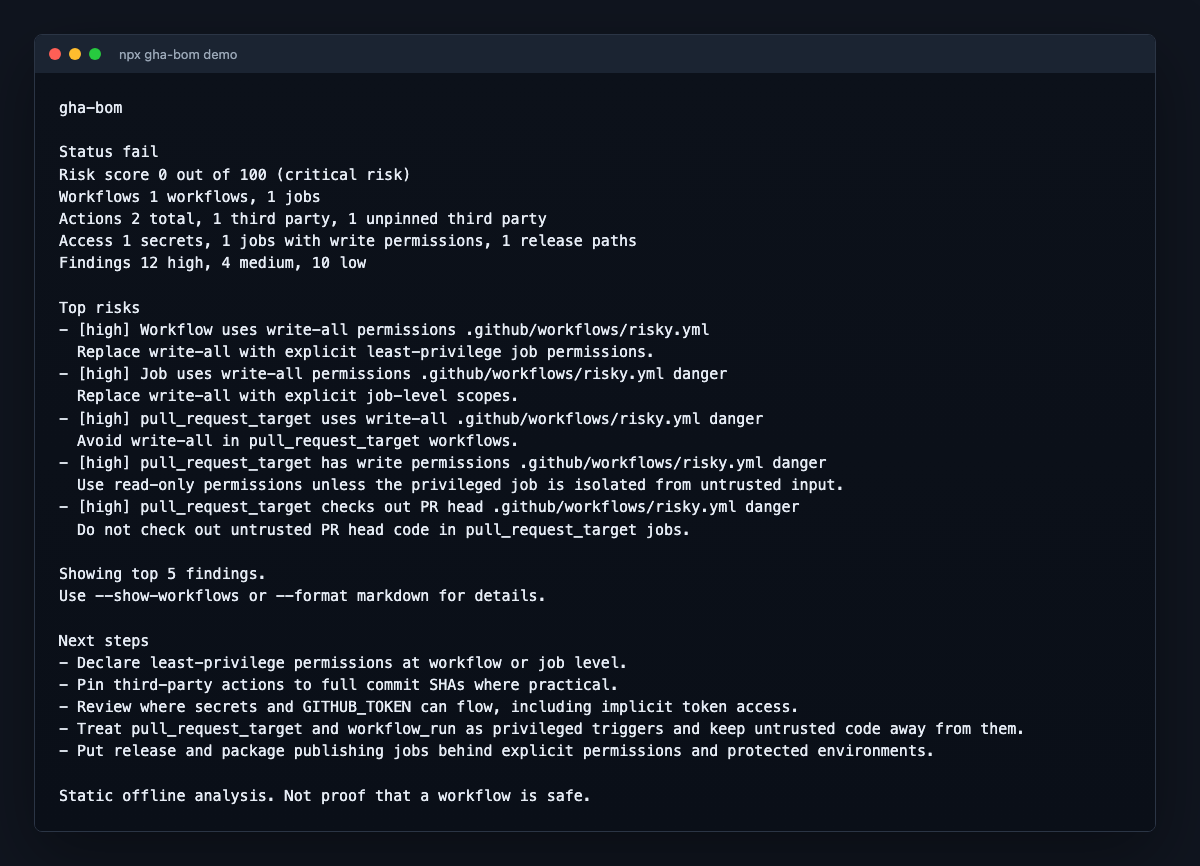This screenshot has height=866, width=1200.
Task: Click the red close window button
Action: pyautogui.click(x=55, y=54)
